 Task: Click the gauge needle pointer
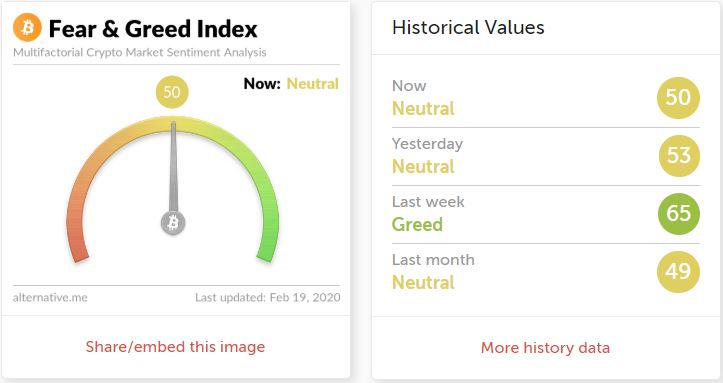pyautogui.click(x=173, y=166)
